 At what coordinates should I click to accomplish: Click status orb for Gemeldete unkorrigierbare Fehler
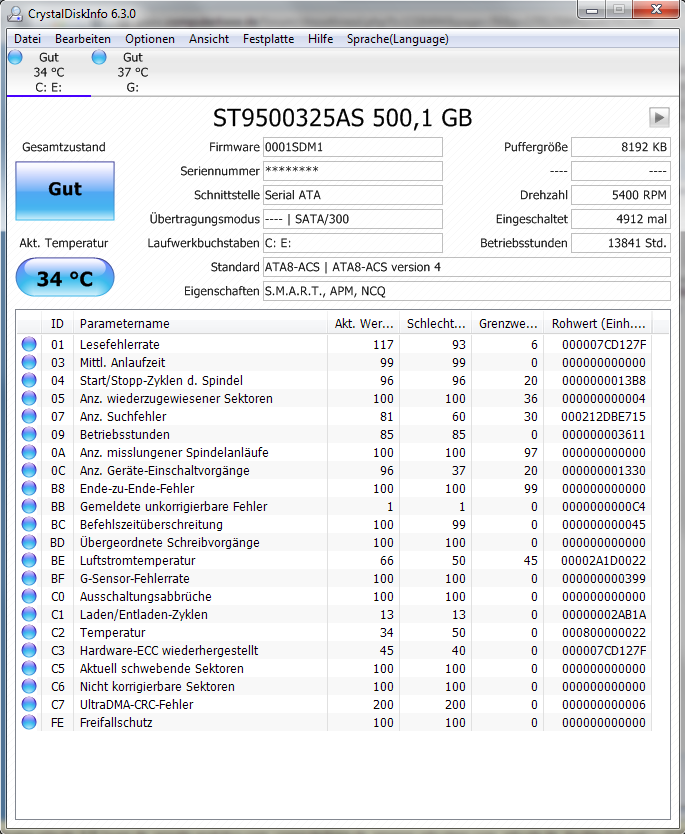(x=29, y=506)
